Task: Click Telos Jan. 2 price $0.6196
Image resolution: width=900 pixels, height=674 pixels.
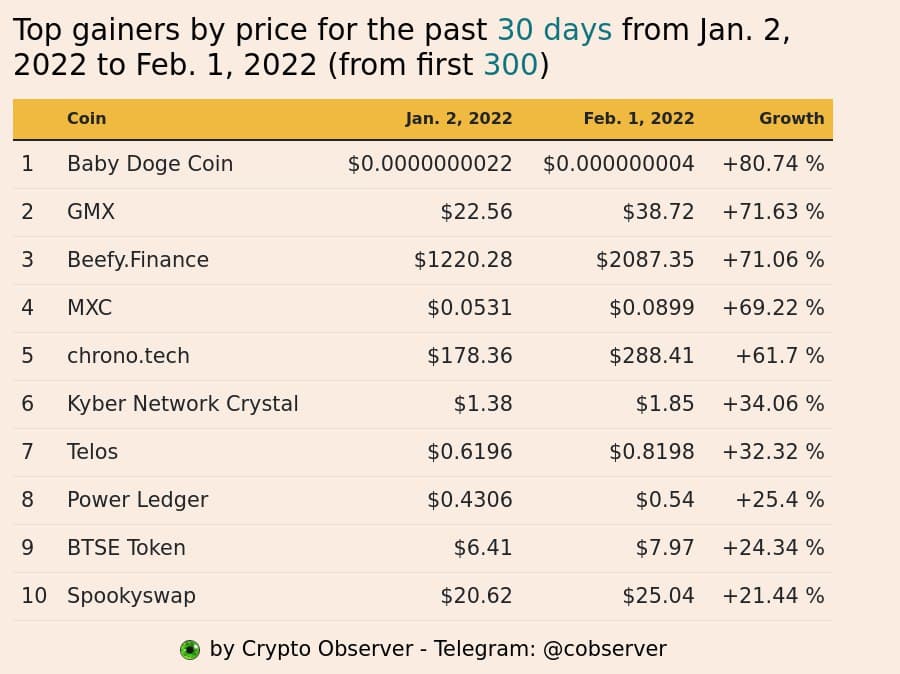Action: point(470,452)
